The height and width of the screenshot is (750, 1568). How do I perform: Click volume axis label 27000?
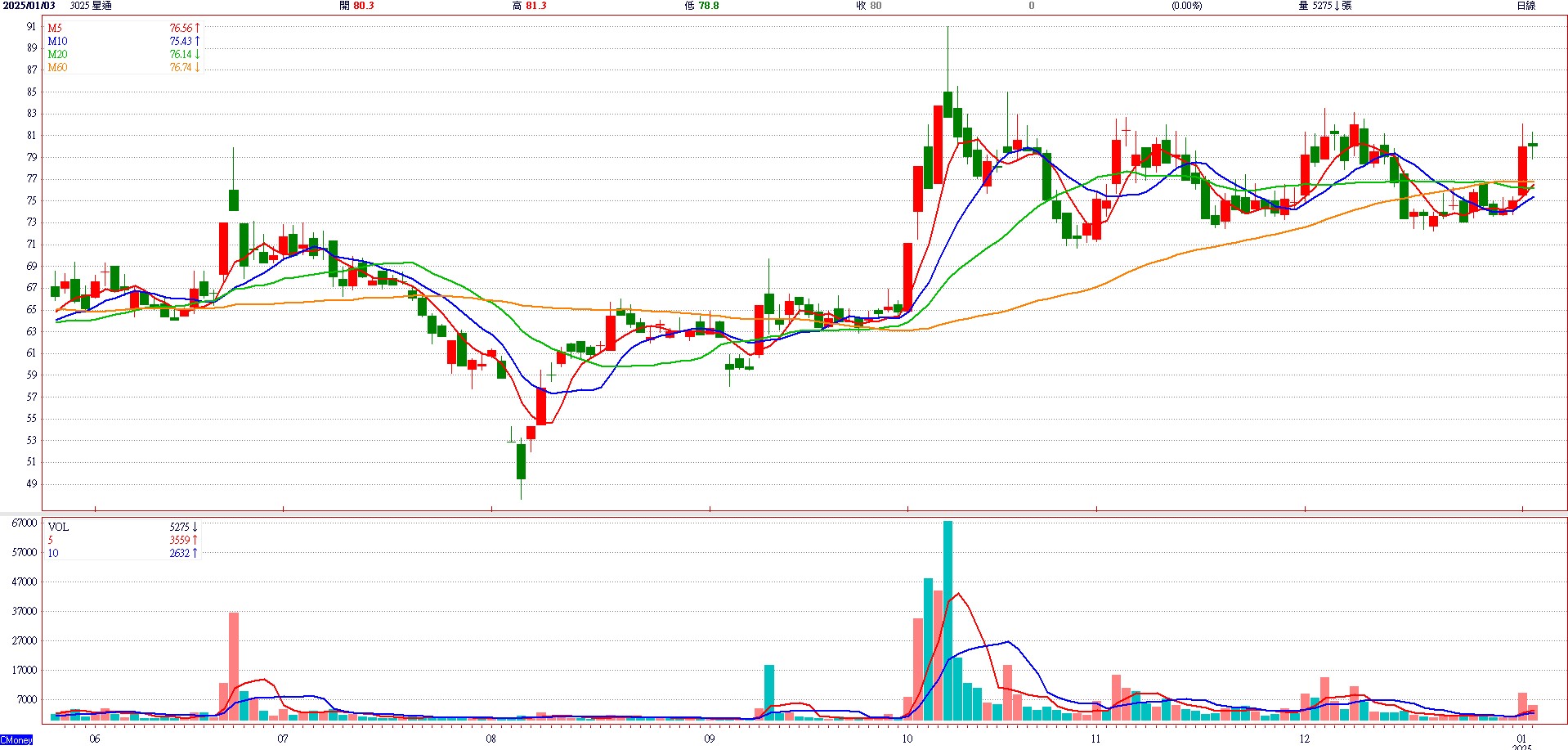25,640
